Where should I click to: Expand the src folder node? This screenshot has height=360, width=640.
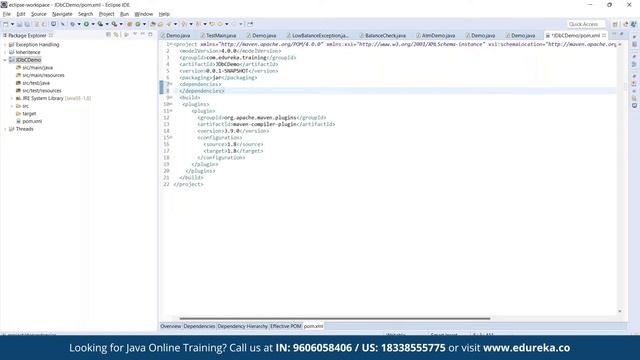[x=12, y=106]
